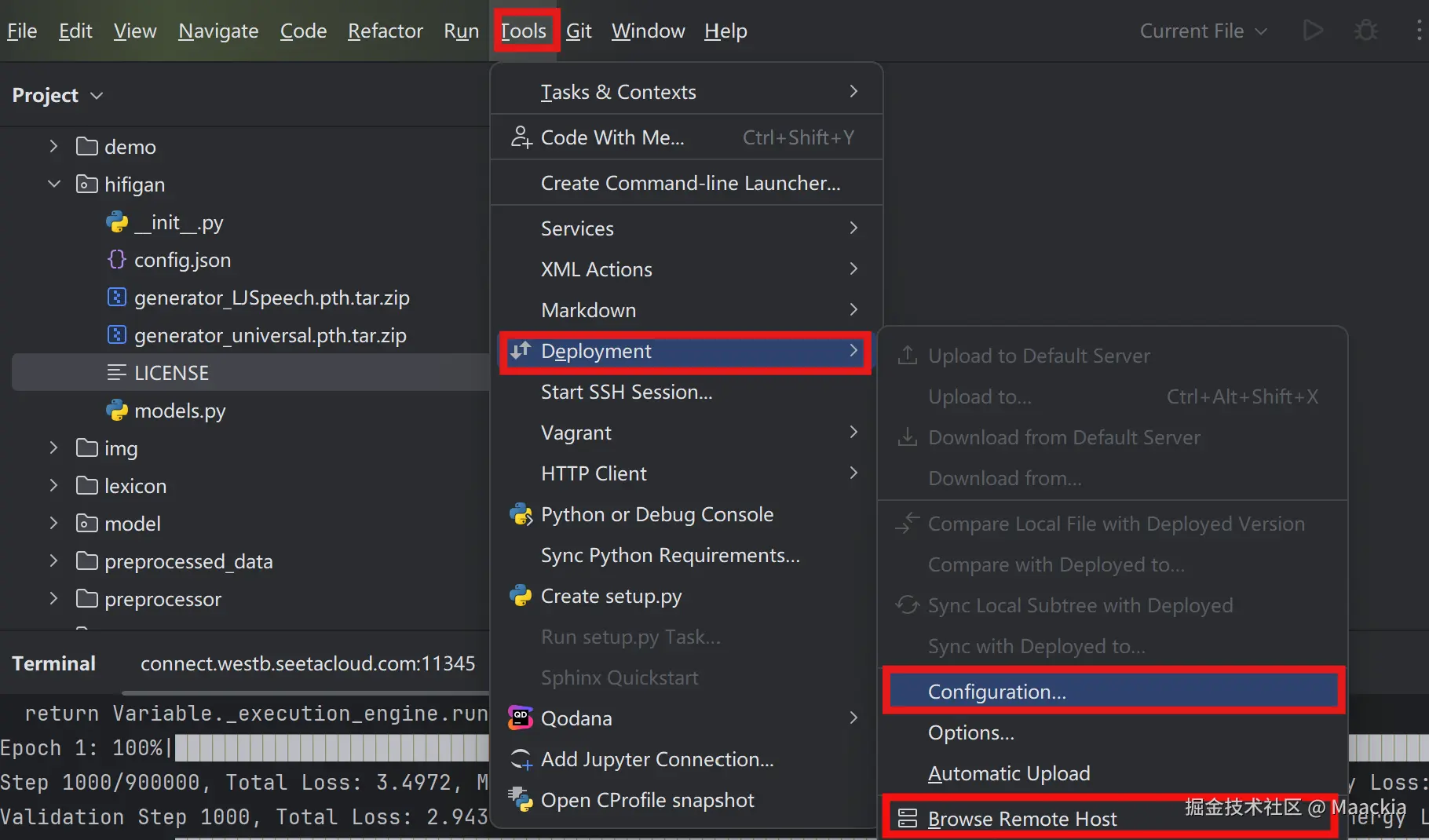This screenshot has width=1429, height=840.
Task: Open the Git menu
Action: (578, 31)
